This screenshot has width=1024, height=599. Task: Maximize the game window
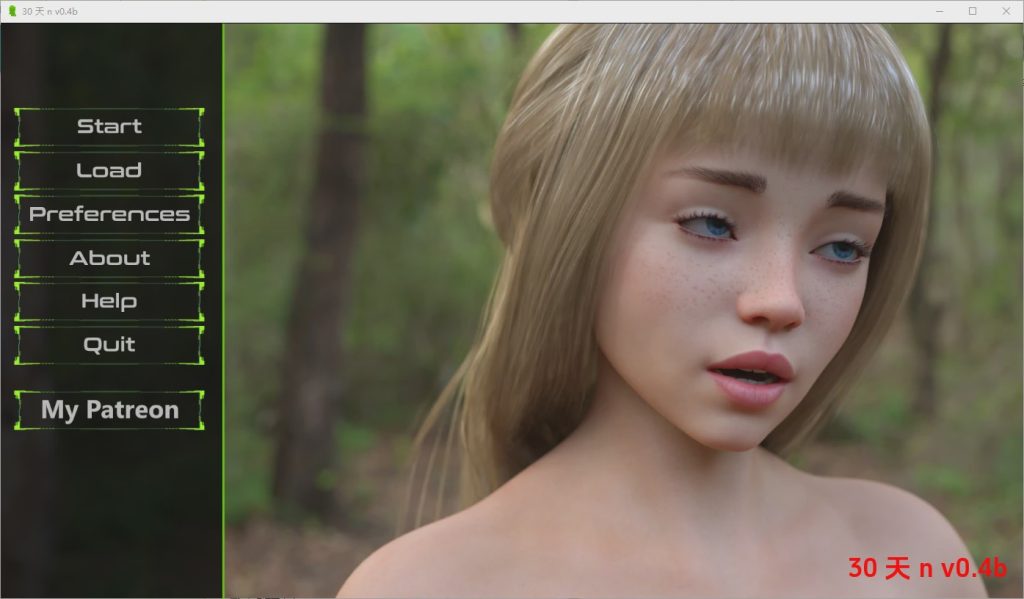(x=972, y=11)
